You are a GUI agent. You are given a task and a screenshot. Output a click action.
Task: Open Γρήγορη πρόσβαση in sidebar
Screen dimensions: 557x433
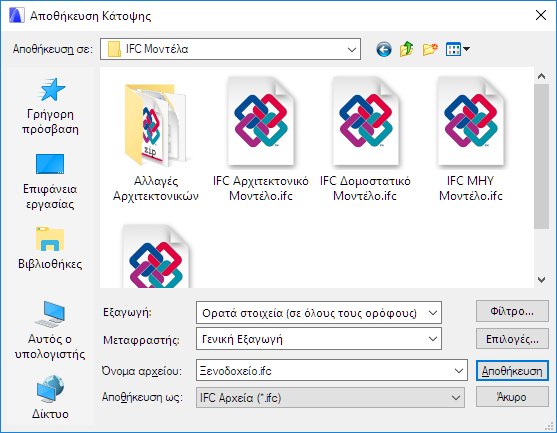click(50, 106)
